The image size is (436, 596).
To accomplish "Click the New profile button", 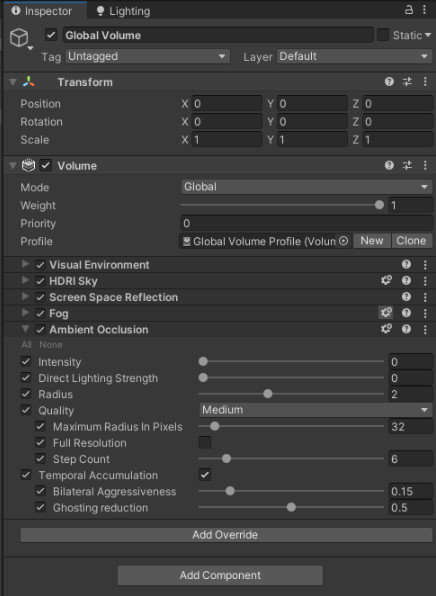I will click(x=372, y=241).
